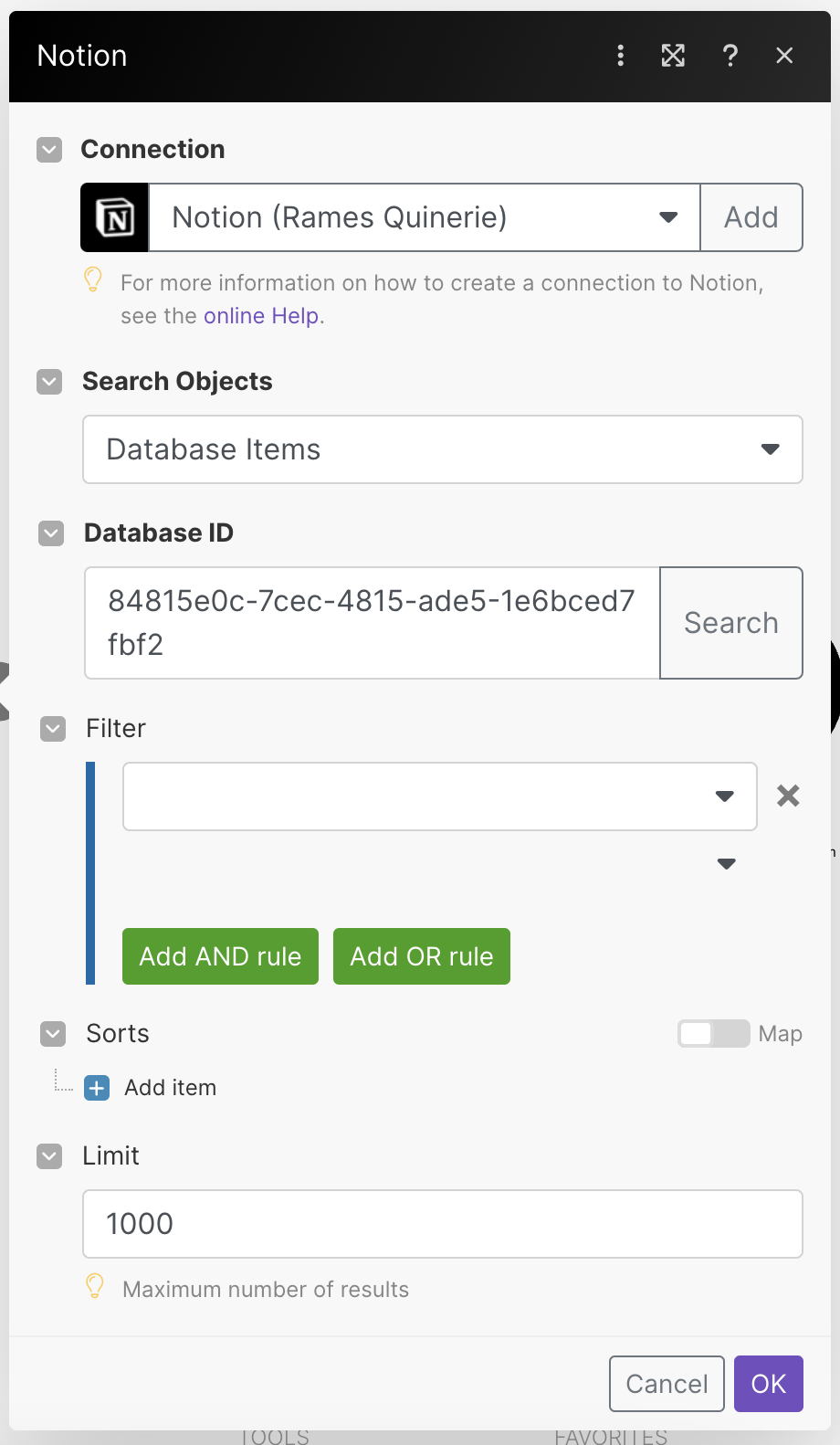Screen dimensions: 840x1445
Task: Click the lightbulb hint icon under Connection
Action: coord(93,280)
